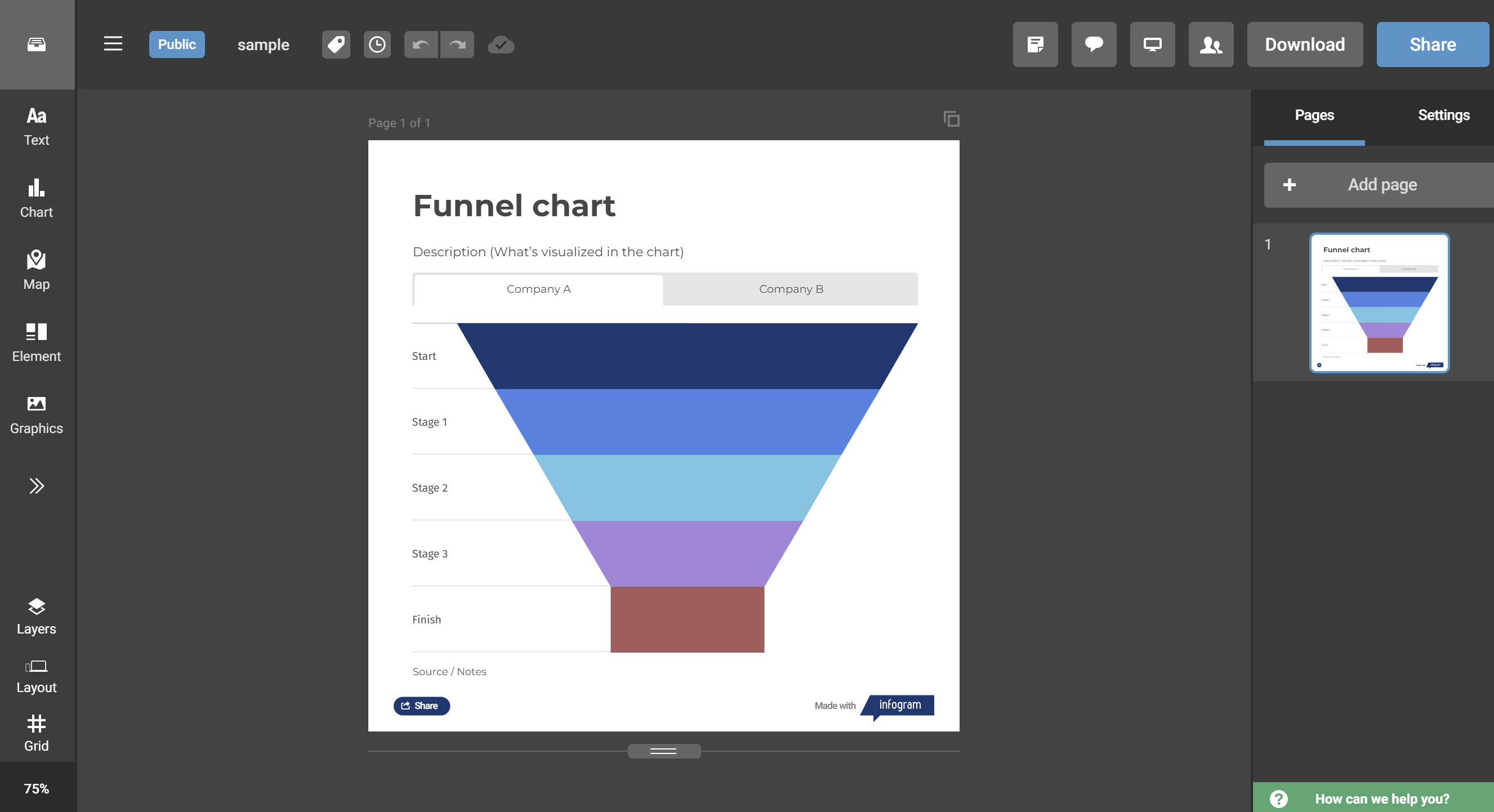This screenshot has height=812, width=1494.
Task: Grab the page height resize handle
Action: (x=663, y=751)
